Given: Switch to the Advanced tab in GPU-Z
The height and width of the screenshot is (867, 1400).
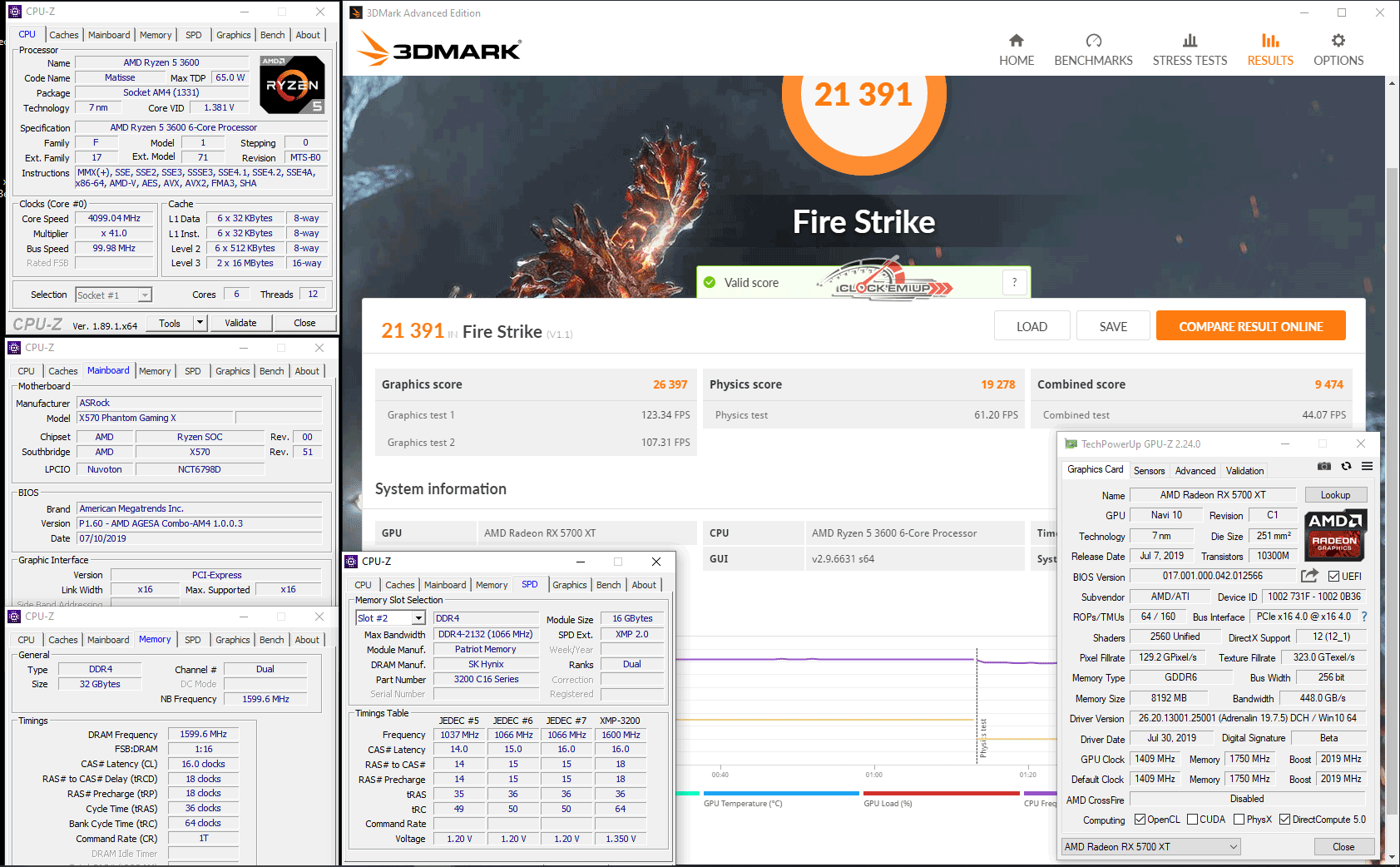Looking at the screenshot, I should pos(1195,471).
